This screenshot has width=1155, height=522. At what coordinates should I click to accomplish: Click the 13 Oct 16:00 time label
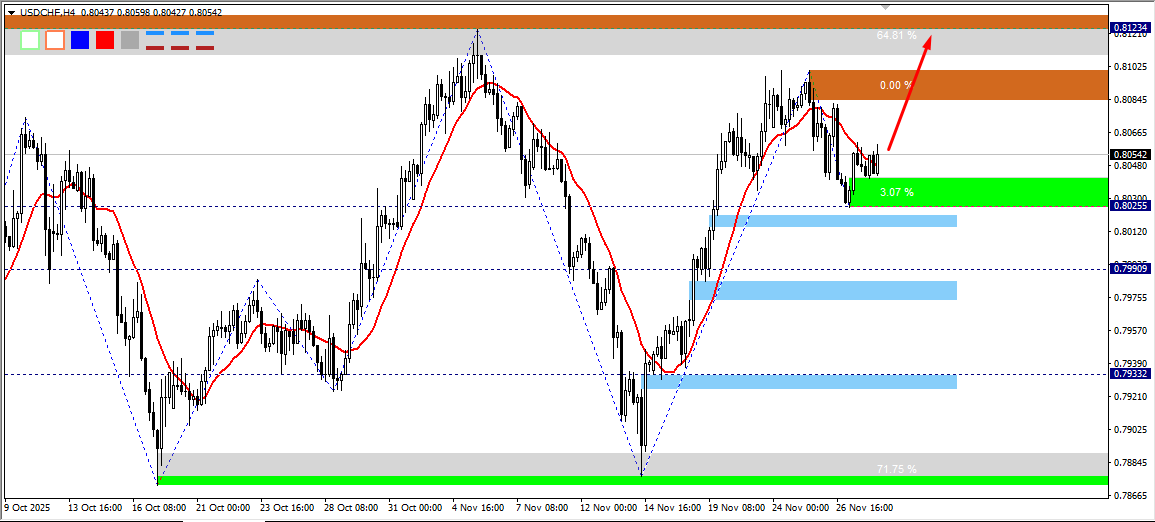93,508
